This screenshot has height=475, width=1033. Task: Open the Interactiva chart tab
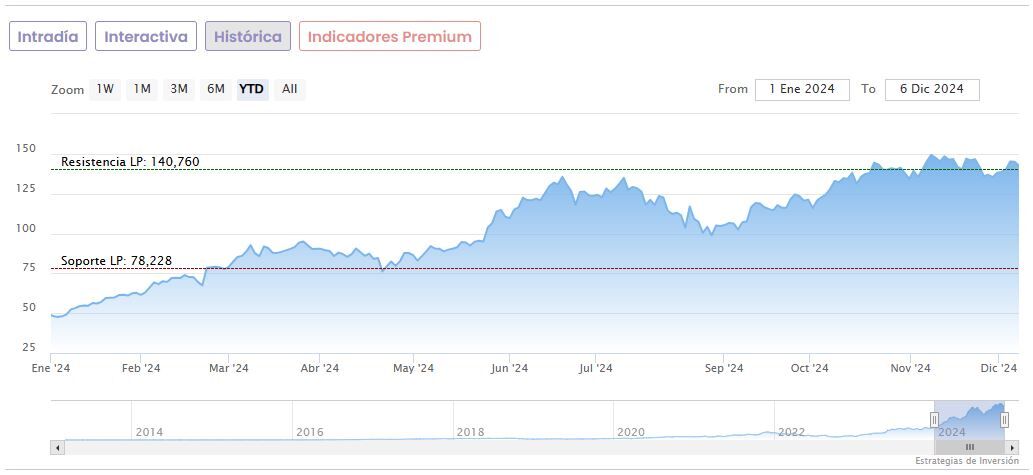point(146,37)
